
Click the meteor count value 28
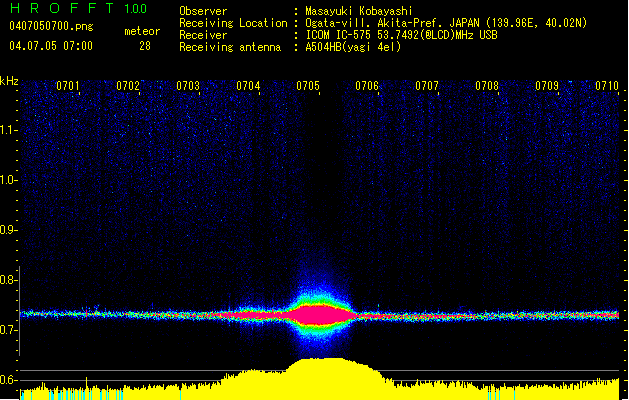(x=145, y=46)
